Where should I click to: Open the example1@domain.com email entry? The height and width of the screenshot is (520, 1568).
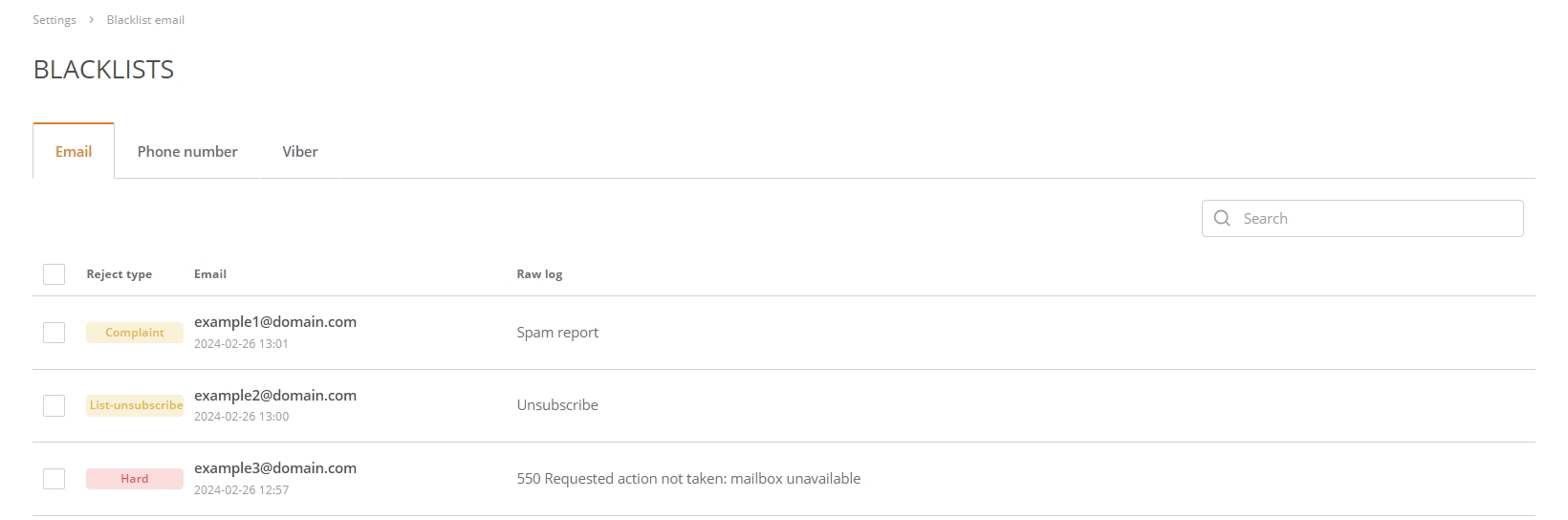coord(275,322)
